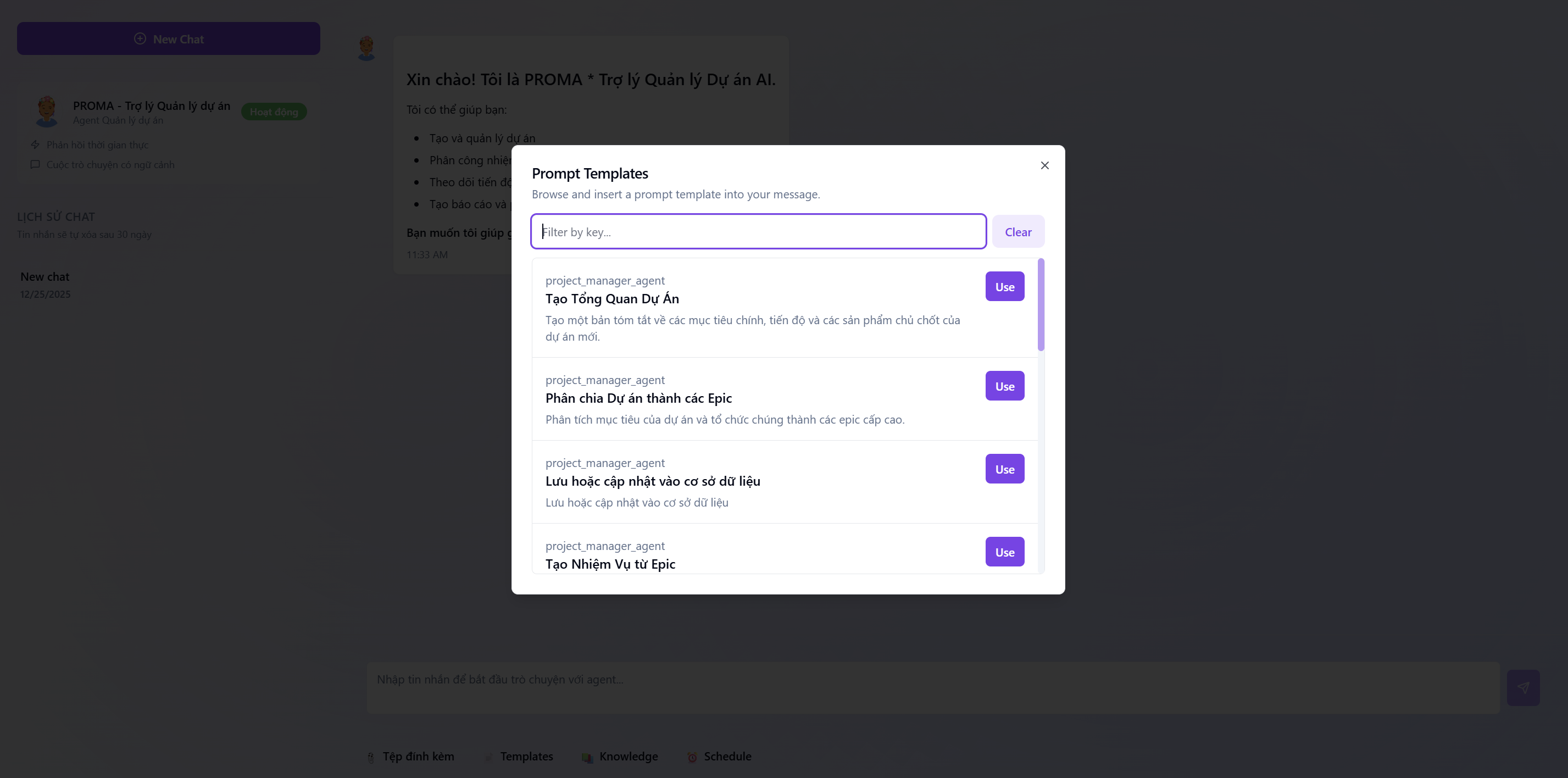Open the New chat history entry

pos(168,285)
